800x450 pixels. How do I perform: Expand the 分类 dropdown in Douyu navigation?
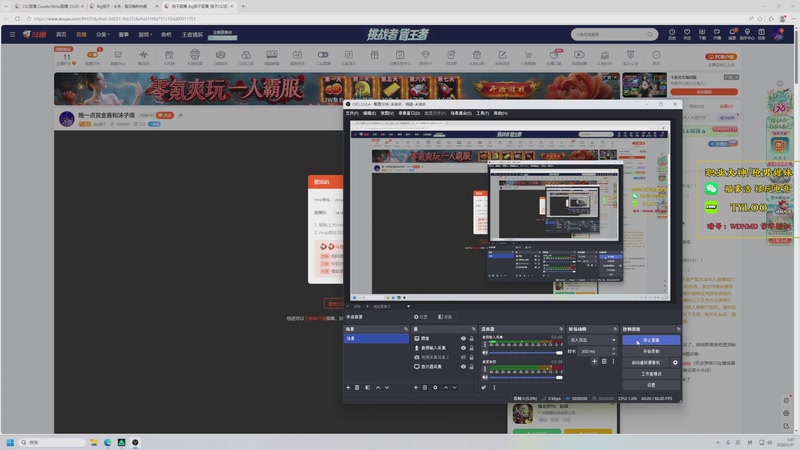(103, 35)
